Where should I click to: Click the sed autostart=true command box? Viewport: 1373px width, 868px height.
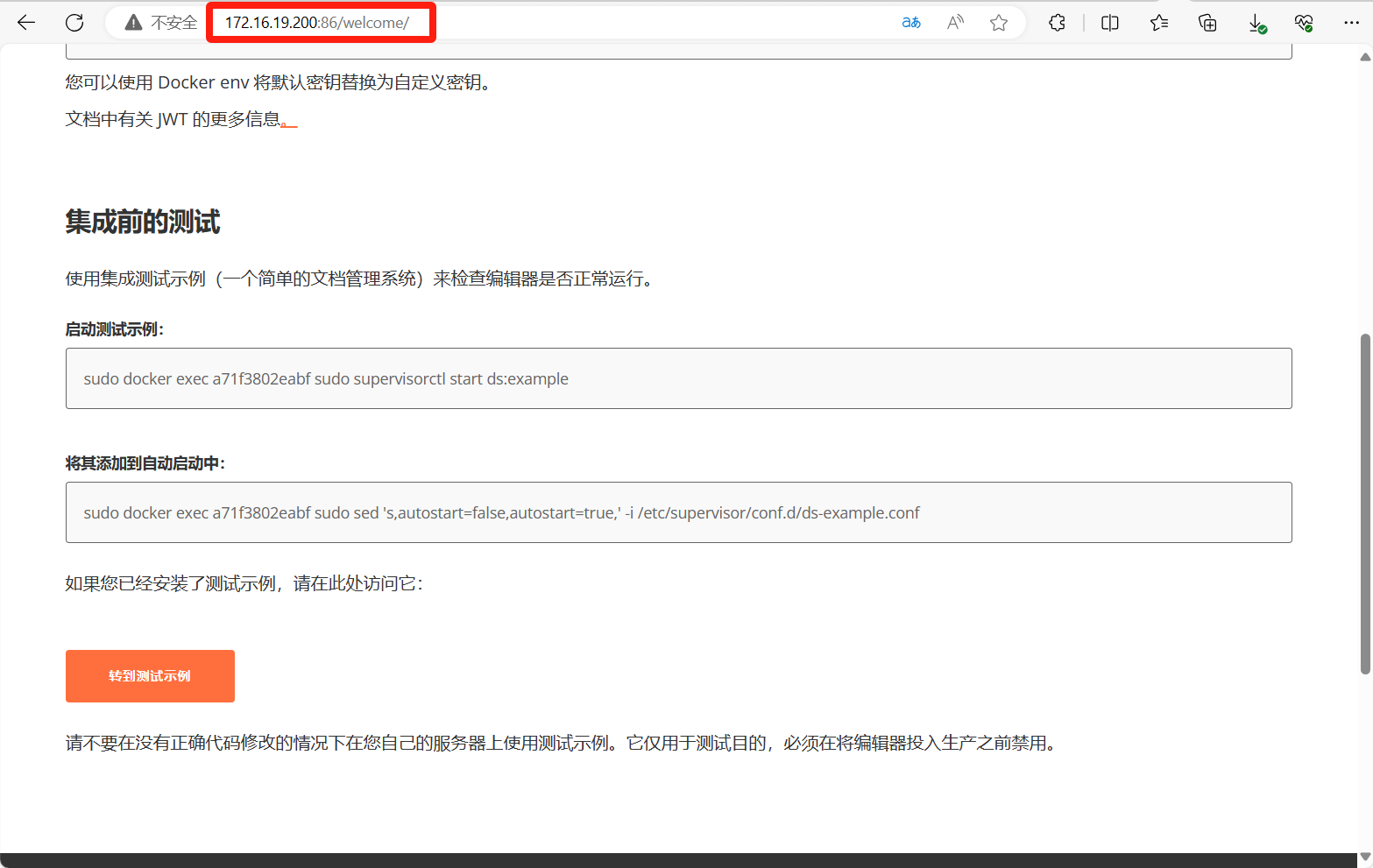(678, 512)
